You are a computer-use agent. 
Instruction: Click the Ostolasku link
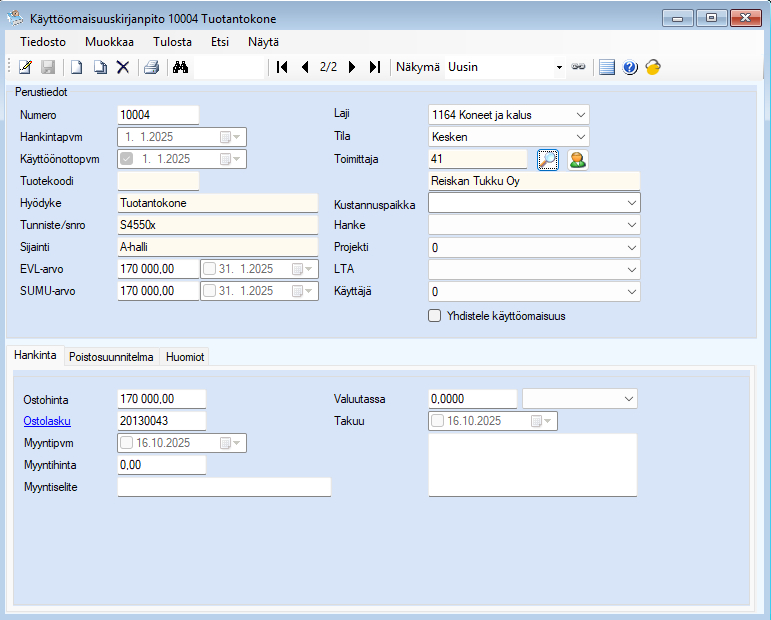(x=47, y=421)
